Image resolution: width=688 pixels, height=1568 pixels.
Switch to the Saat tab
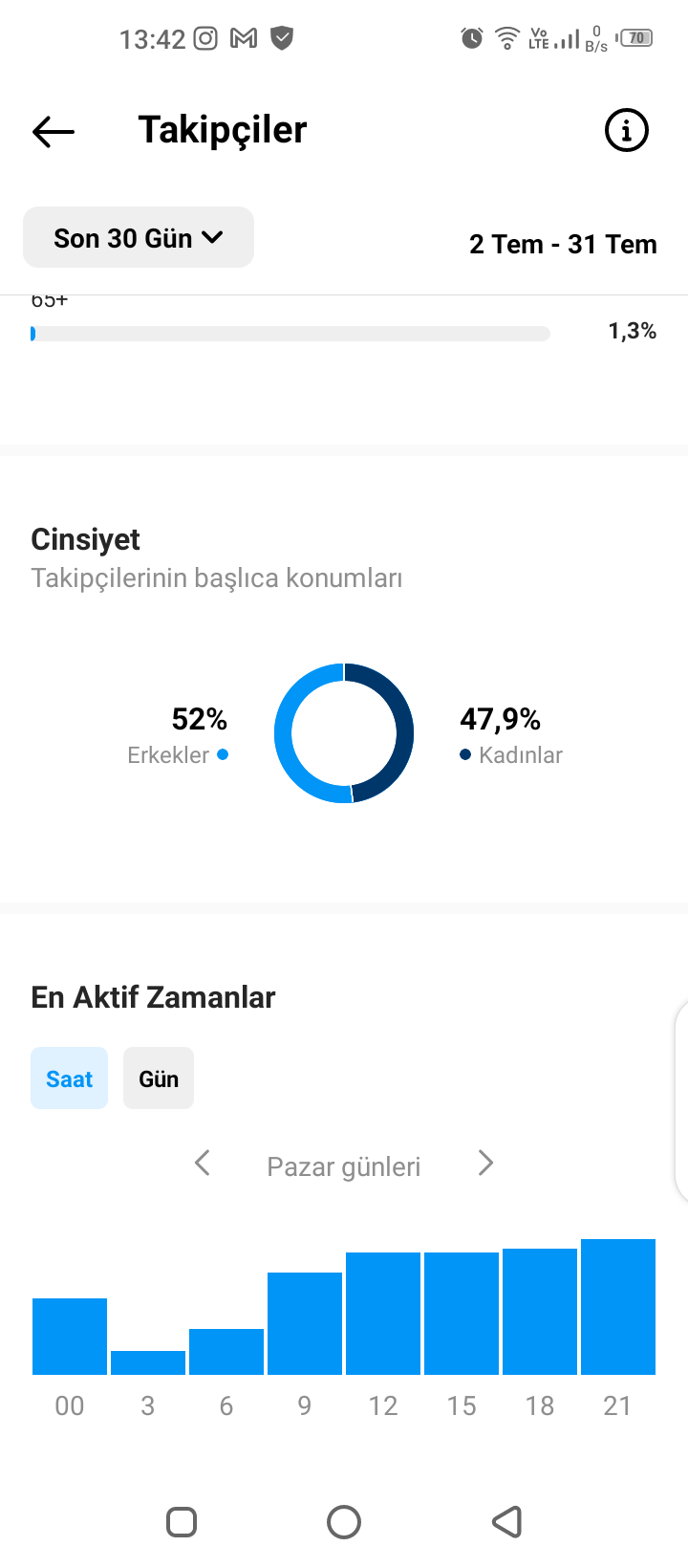tap(69, 1078)
